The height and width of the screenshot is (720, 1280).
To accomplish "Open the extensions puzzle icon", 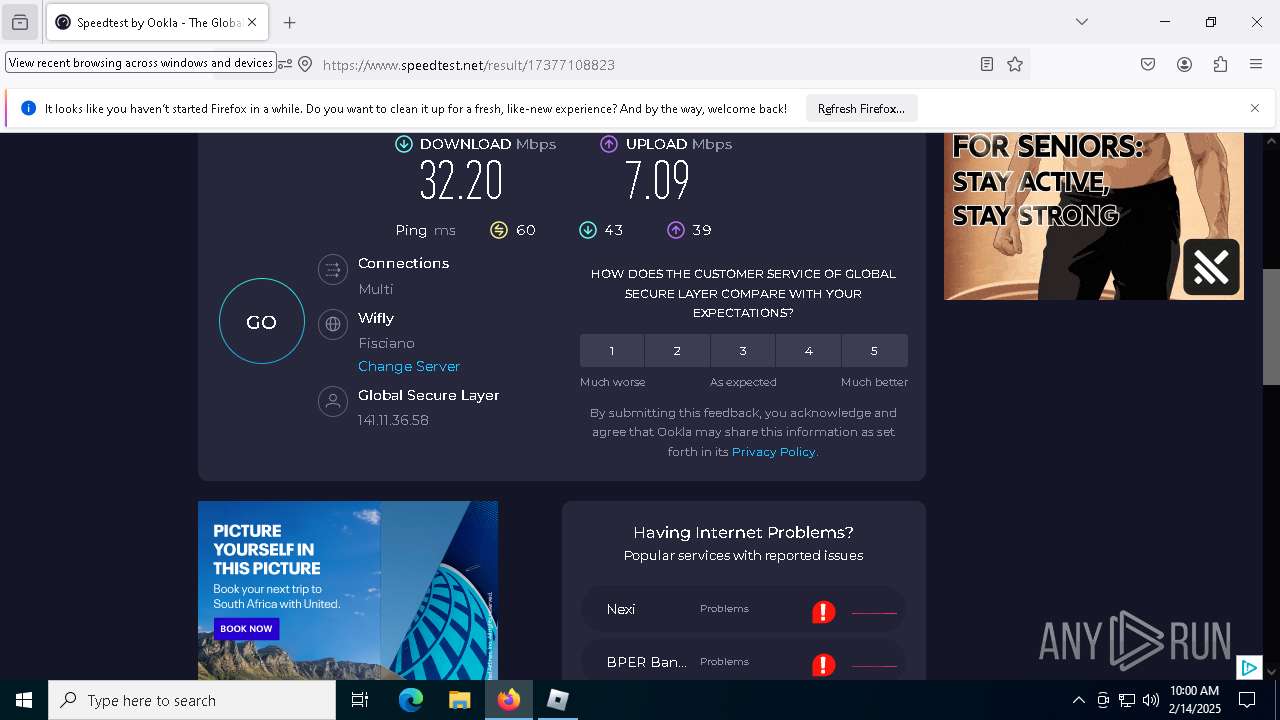I will click(1220, 65).
